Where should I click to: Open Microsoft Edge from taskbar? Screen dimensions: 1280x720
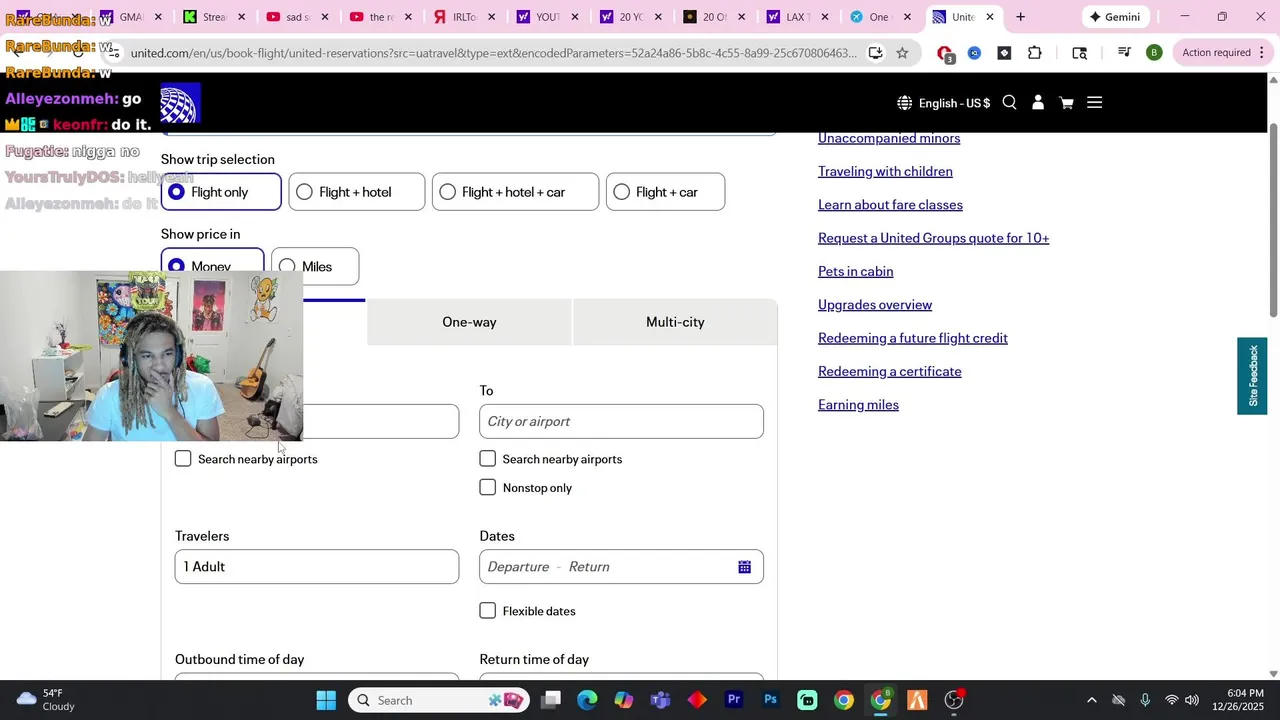coord(587,700)
